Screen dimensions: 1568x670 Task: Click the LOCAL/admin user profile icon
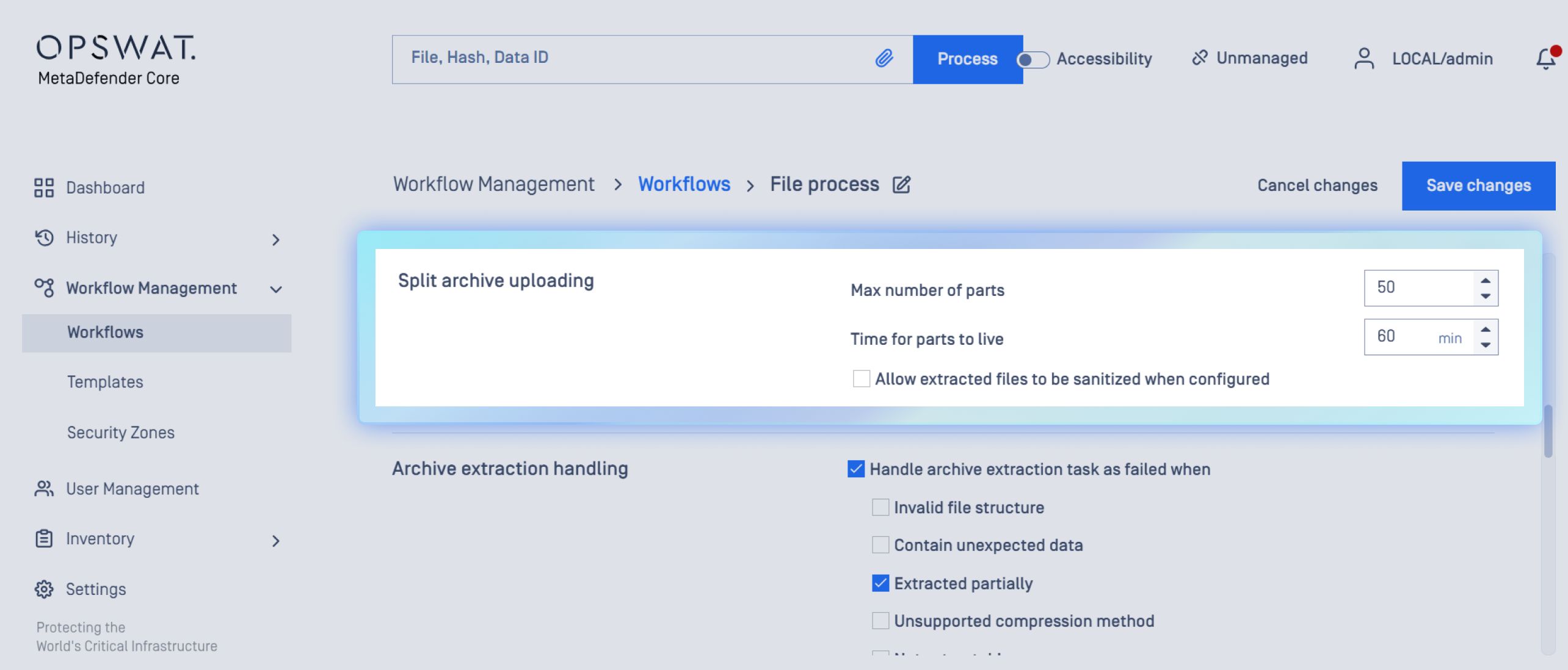(1364, 59)
